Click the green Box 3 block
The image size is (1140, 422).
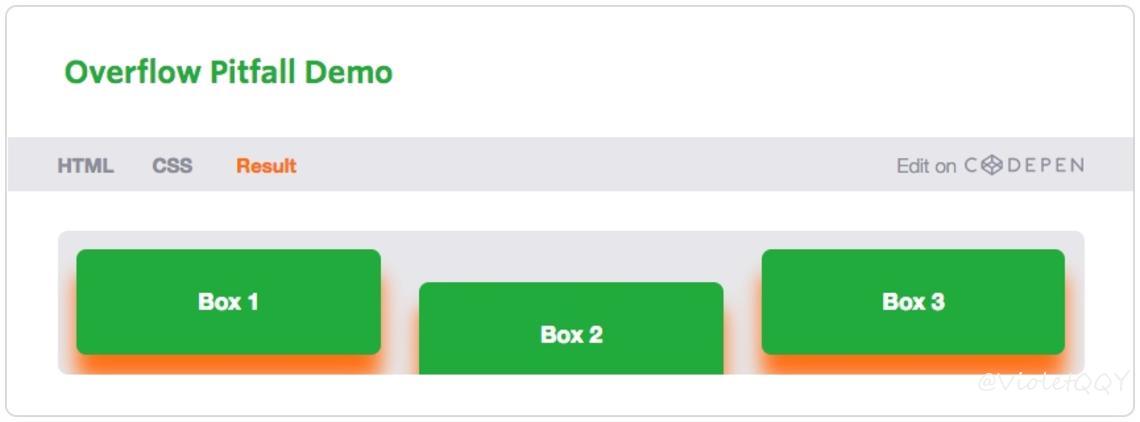tap(913, 302)
